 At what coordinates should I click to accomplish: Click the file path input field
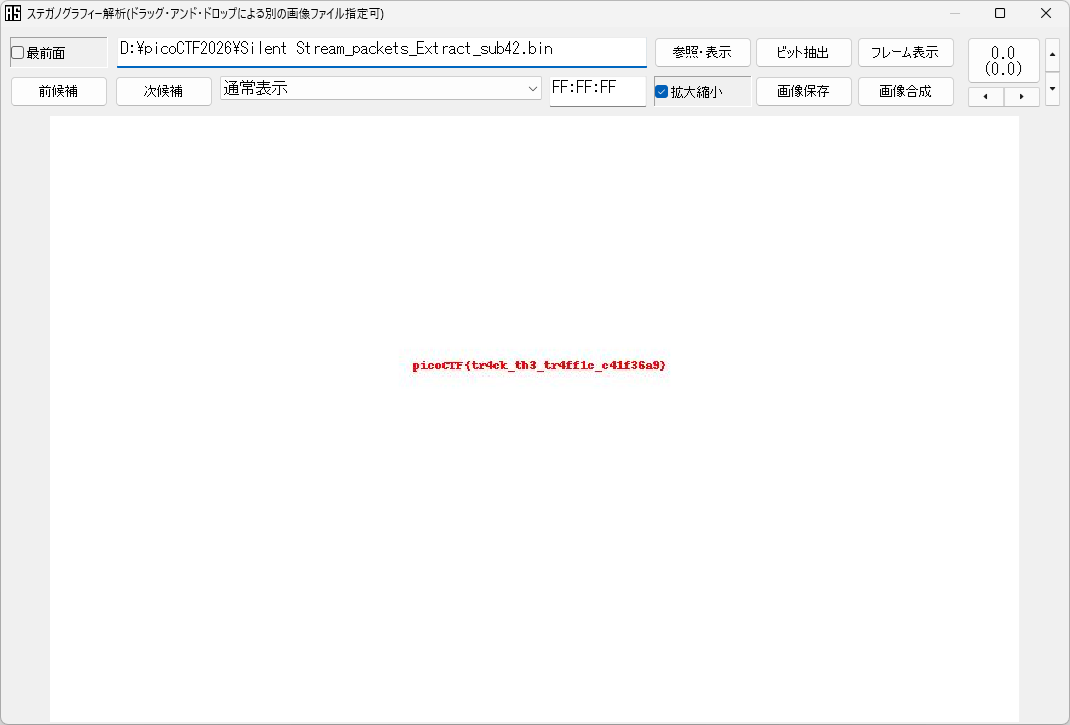click(x=381, y=50)
